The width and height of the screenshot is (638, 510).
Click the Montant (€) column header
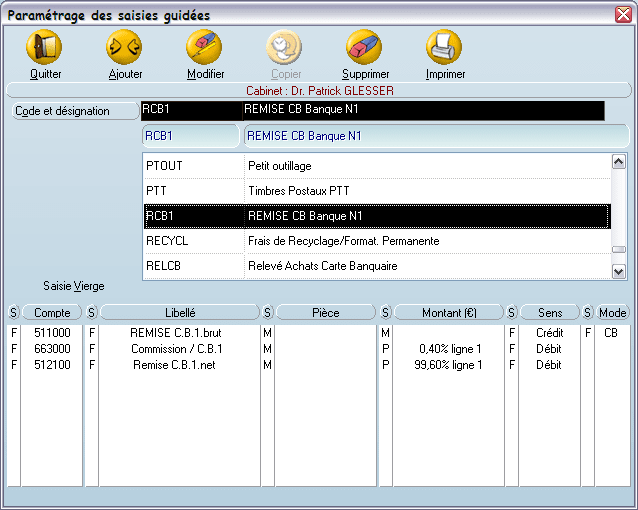pos(448,313)
